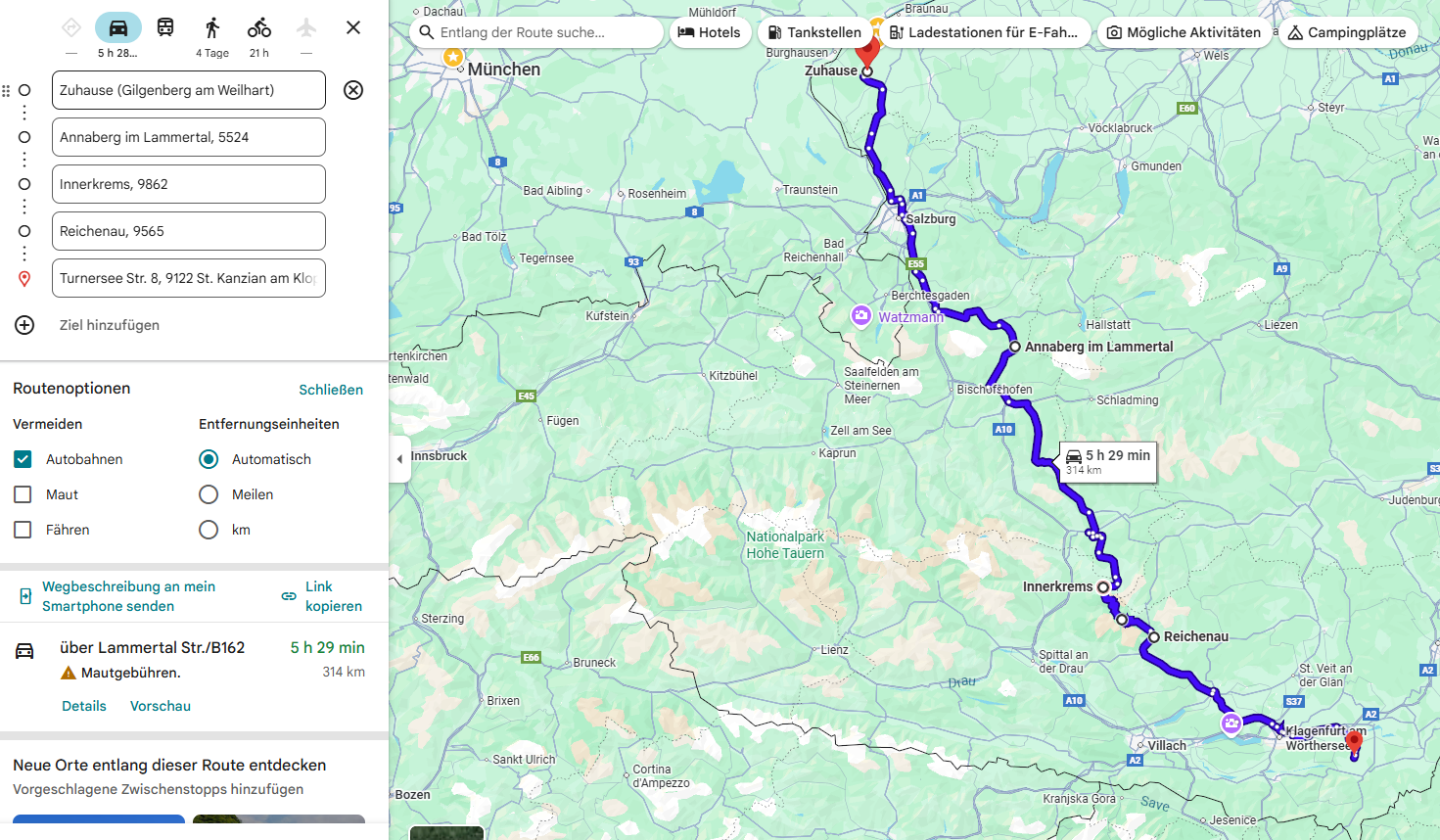Select best travel mode diamond icon

point(71,27)
